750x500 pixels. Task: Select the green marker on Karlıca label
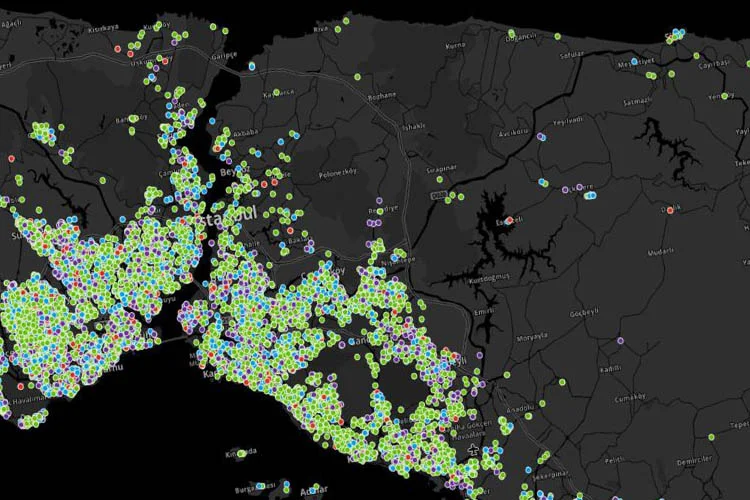(x=275, y=91)
